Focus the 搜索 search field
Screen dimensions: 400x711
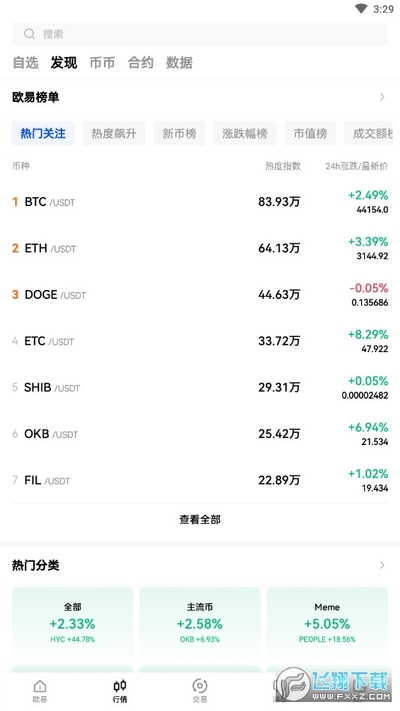(200, 34)
